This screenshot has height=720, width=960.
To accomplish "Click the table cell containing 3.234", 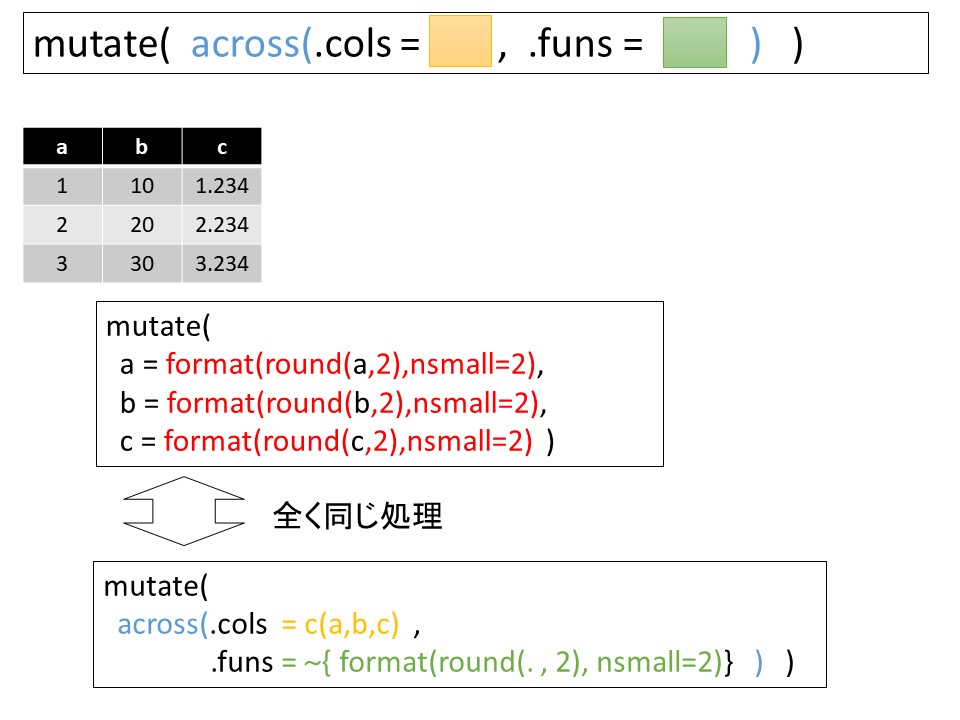I will (x=222, y=264).
